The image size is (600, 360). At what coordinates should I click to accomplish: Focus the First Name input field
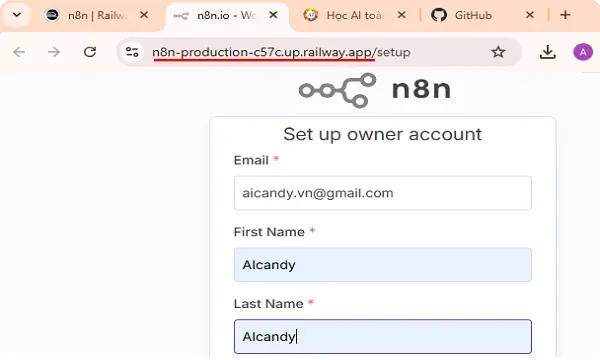click(x=383, y=265)
